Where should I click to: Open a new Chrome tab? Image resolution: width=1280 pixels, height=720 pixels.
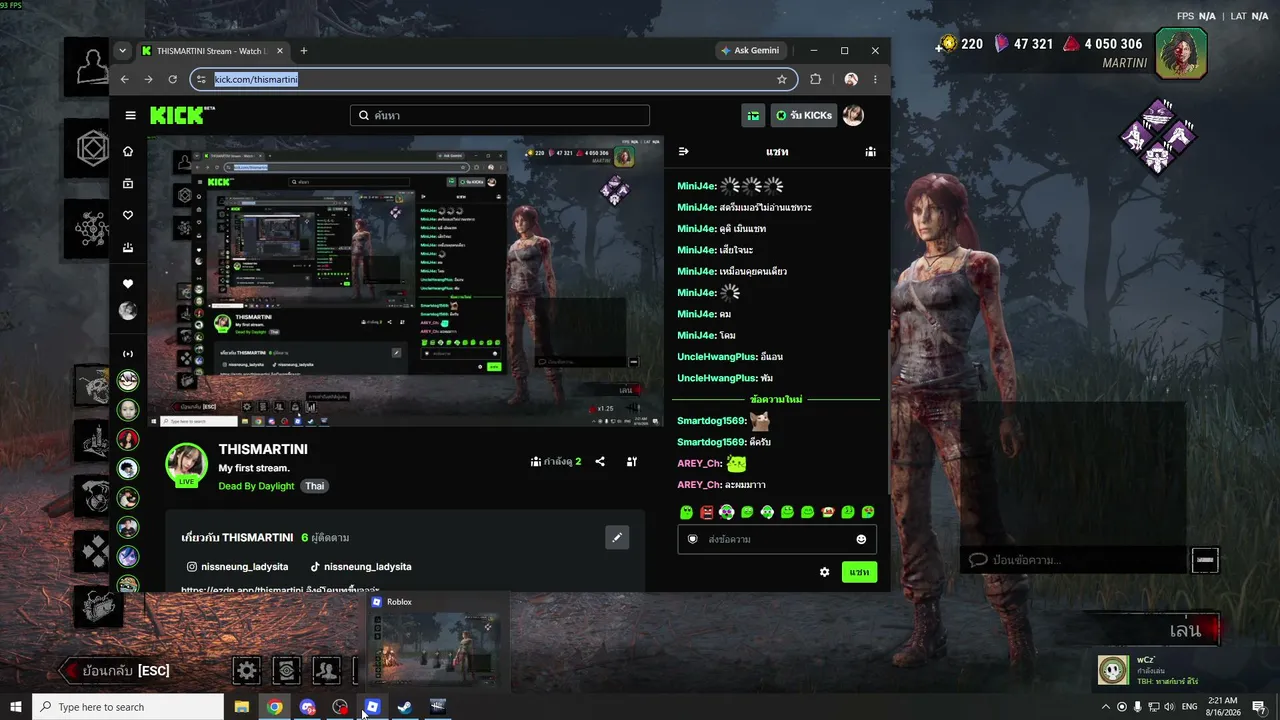[304, 51]
